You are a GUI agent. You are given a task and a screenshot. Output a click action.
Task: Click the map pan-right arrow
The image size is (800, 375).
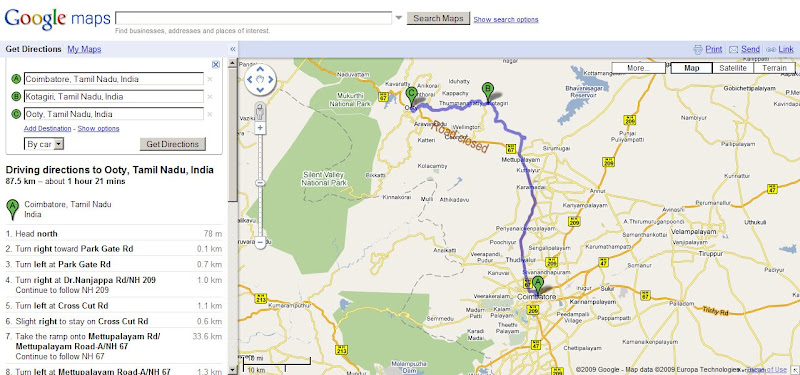pyautogui.click(x=270, y=80)
